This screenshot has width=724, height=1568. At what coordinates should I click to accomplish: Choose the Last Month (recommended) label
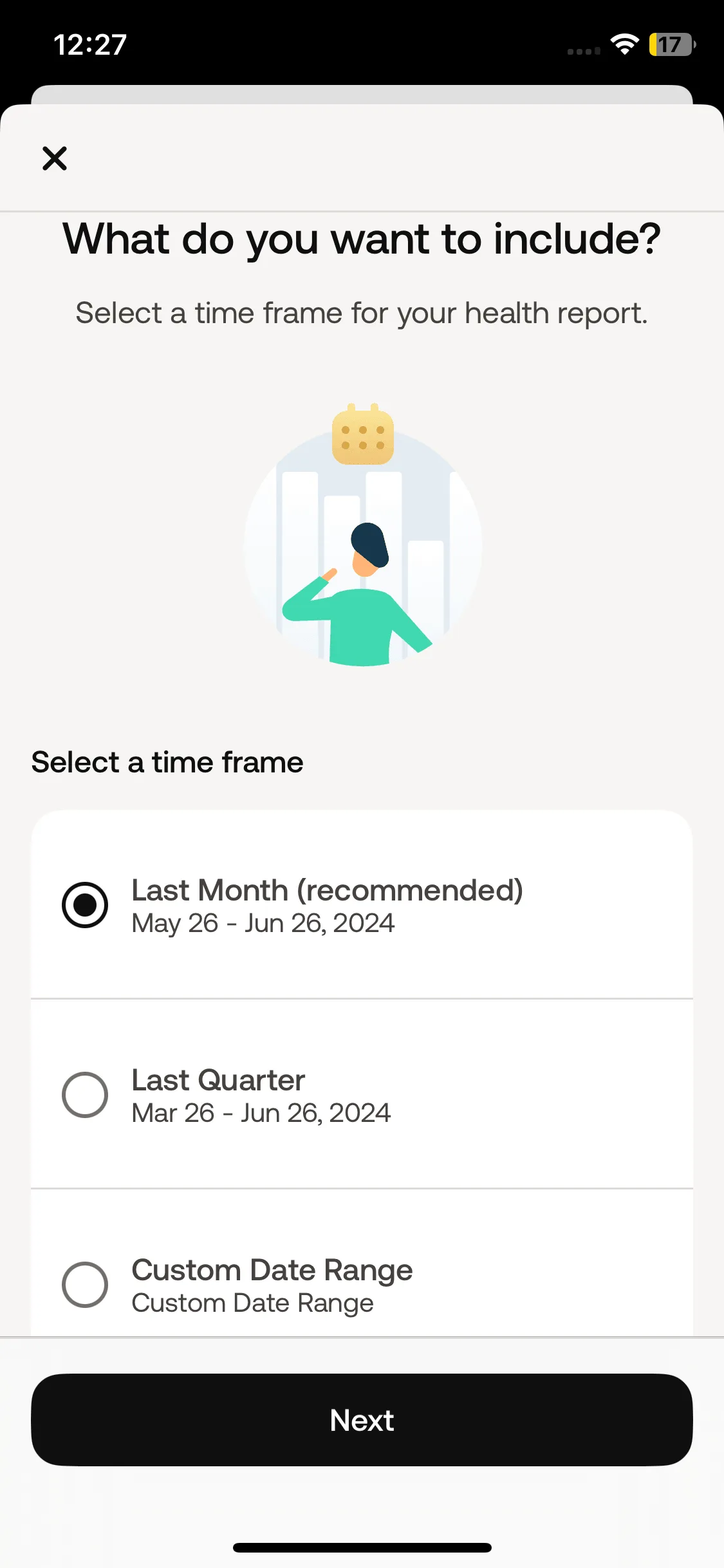pos(327,891)
